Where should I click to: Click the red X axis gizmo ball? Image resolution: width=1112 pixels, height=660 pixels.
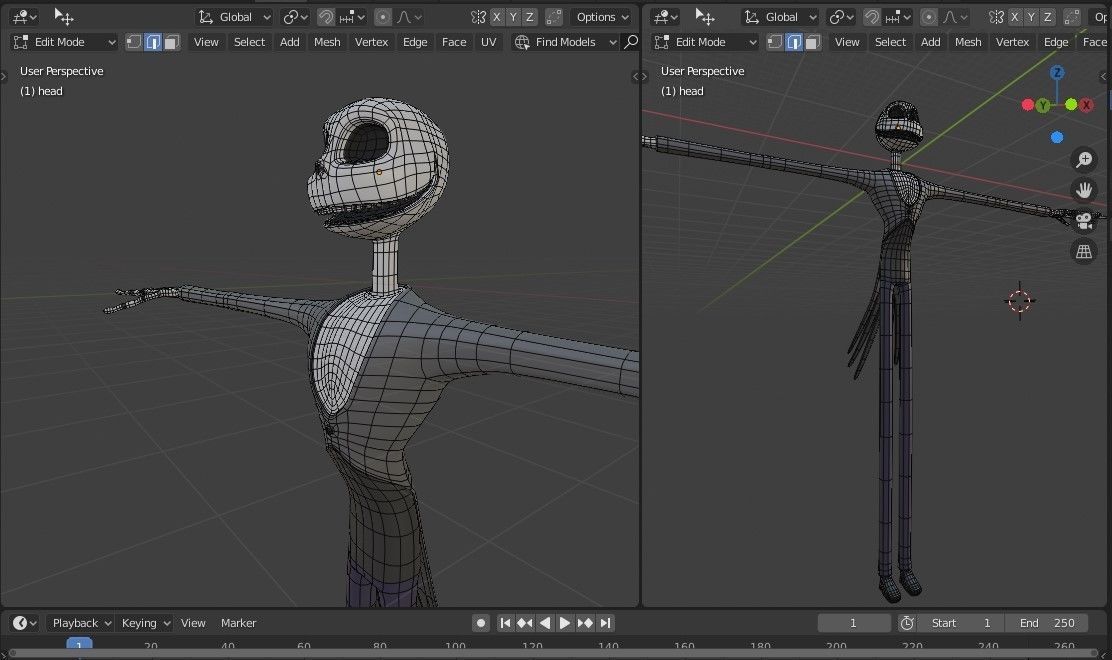pyautogui.click(x=1086, y=105)
